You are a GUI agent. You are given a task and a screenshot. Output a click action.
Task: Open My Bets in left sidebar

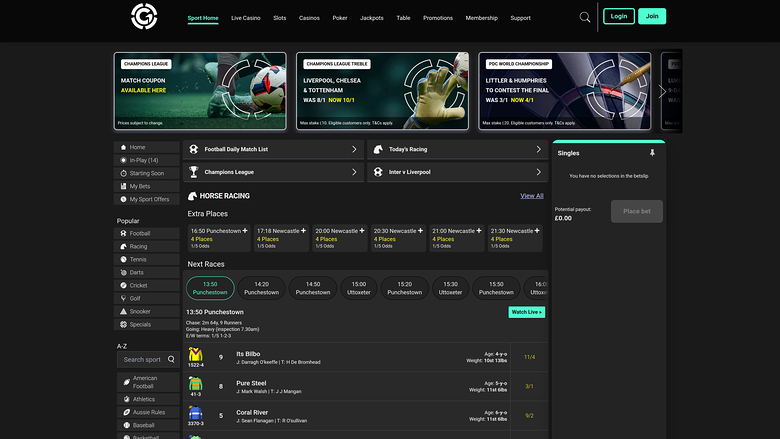tap(140, 186)
